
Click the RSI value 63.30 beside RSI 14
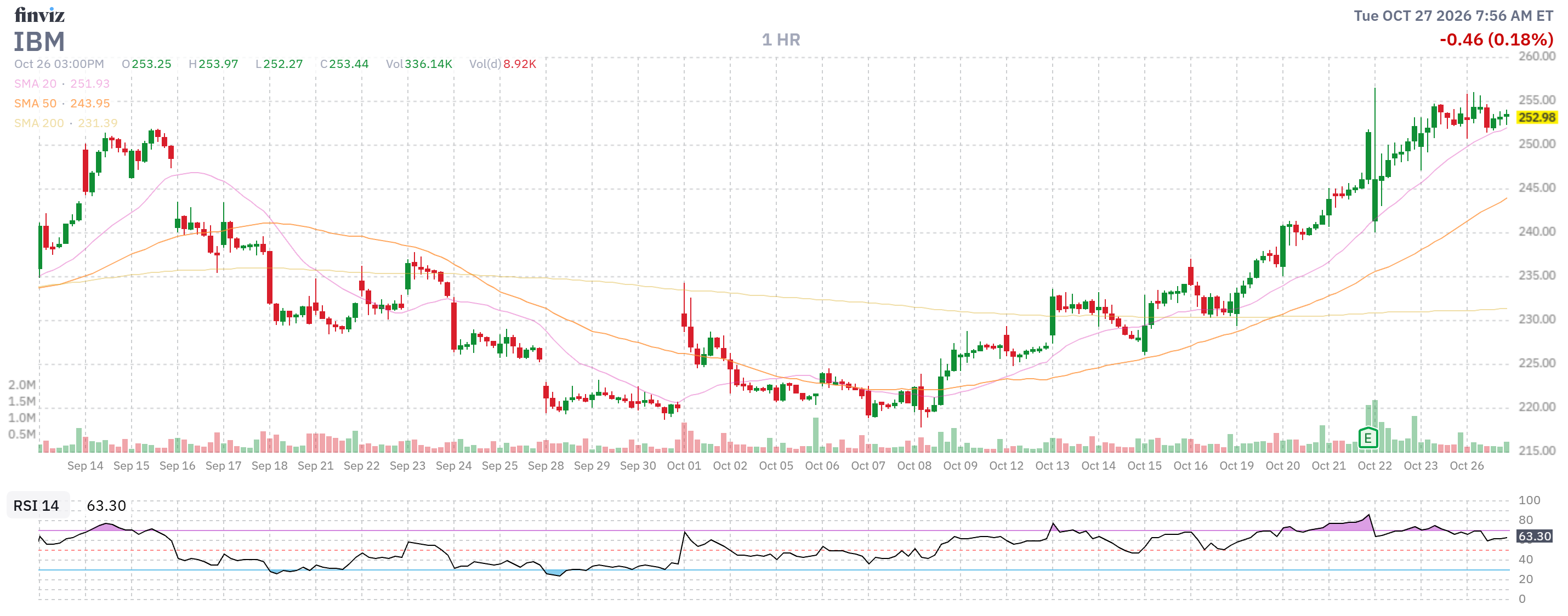pos(106,506)
